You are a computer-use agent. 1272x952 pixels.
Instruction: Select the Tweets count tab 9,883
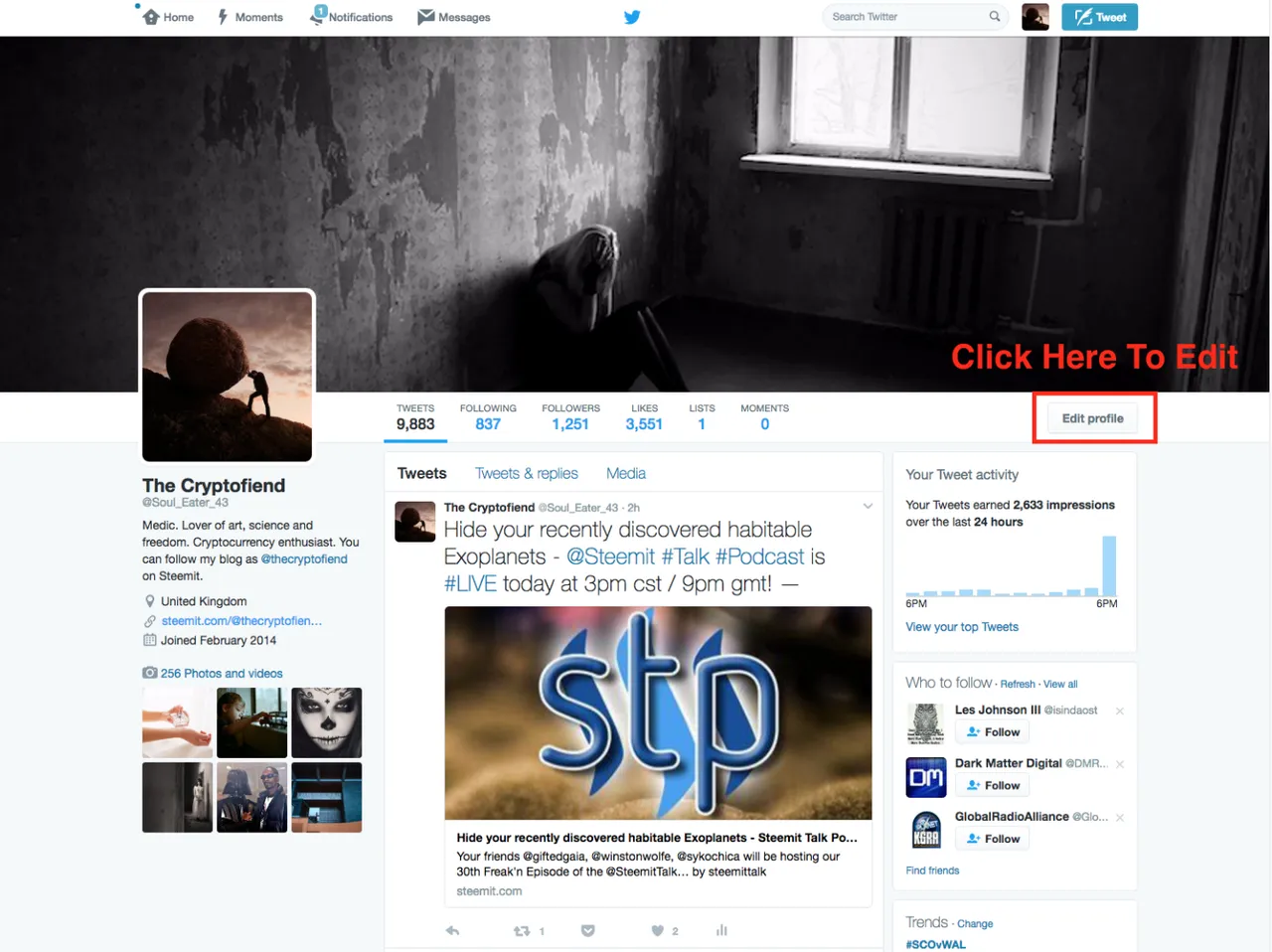point(415,417)
